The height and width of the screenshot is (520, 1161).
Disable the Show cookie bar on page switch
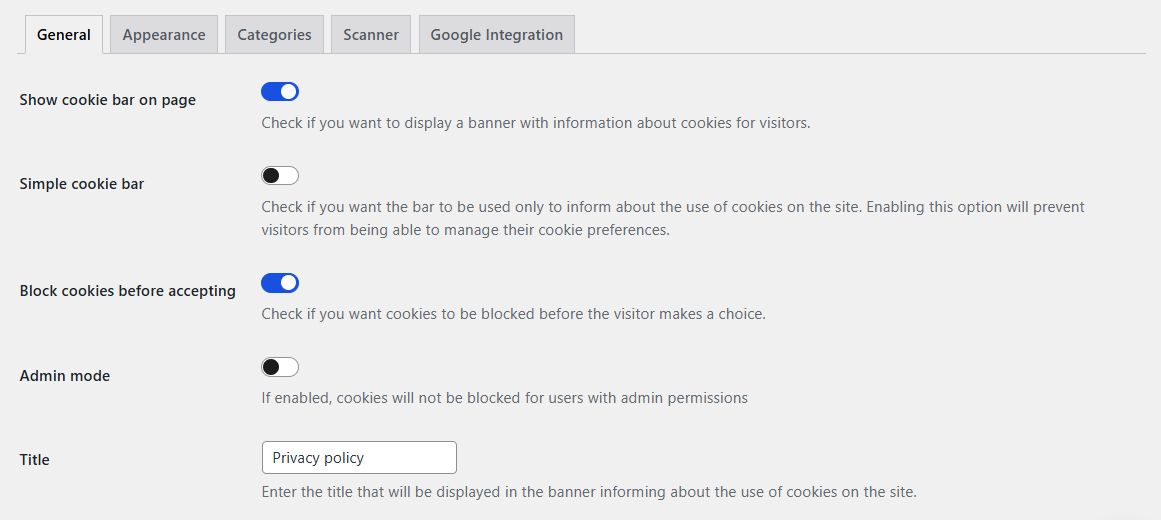tap(280, 92)
